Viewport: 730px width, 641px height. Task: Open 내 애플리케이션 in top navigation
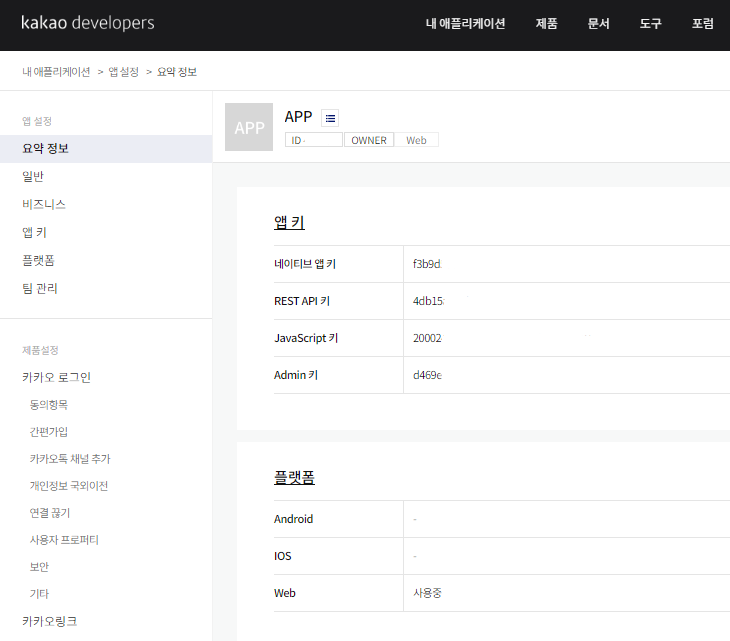[x=465, y=23]
